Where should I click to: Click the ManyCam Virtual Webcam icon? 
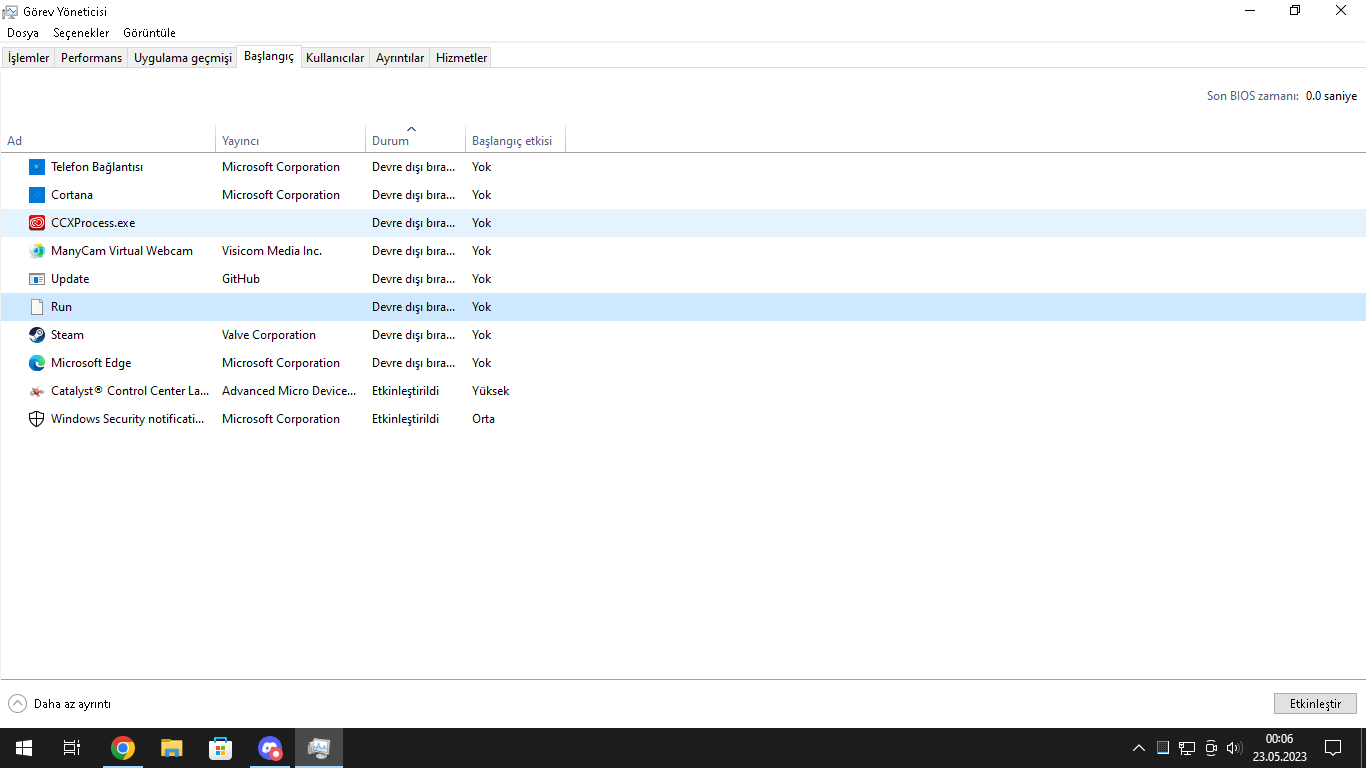(x=37, y=251)
